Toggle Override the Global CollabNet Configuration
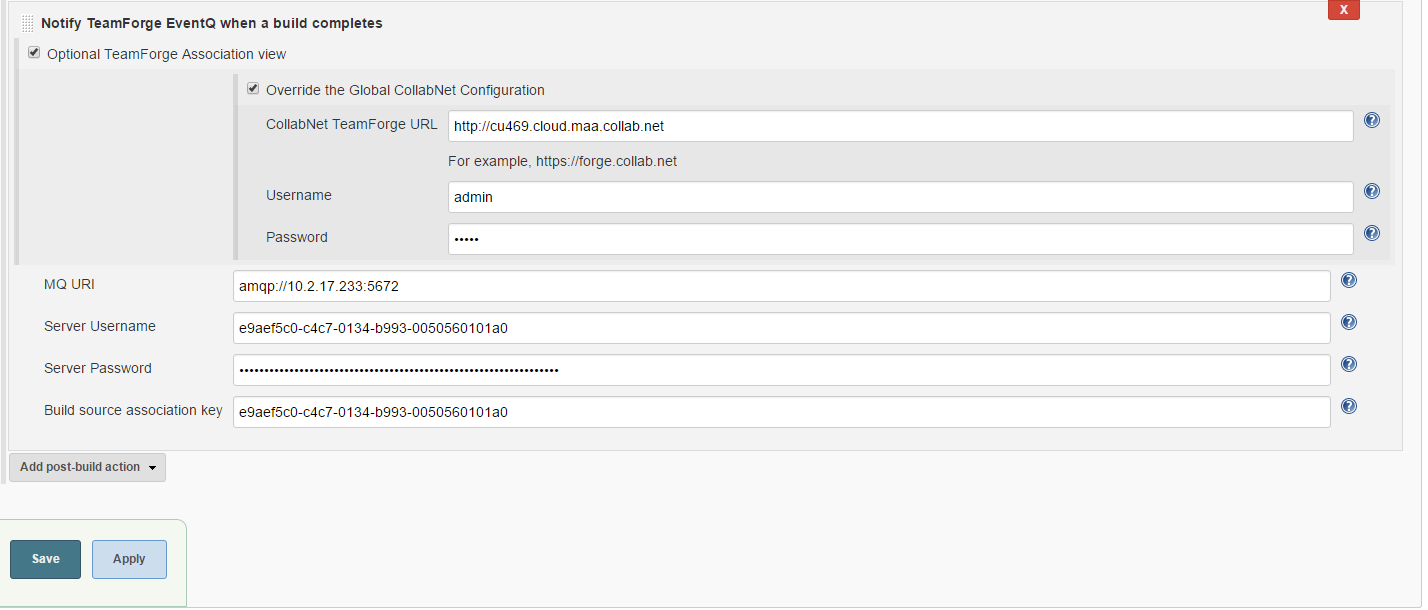Screen dimensions: 1428x610 [x=253, y=89]
